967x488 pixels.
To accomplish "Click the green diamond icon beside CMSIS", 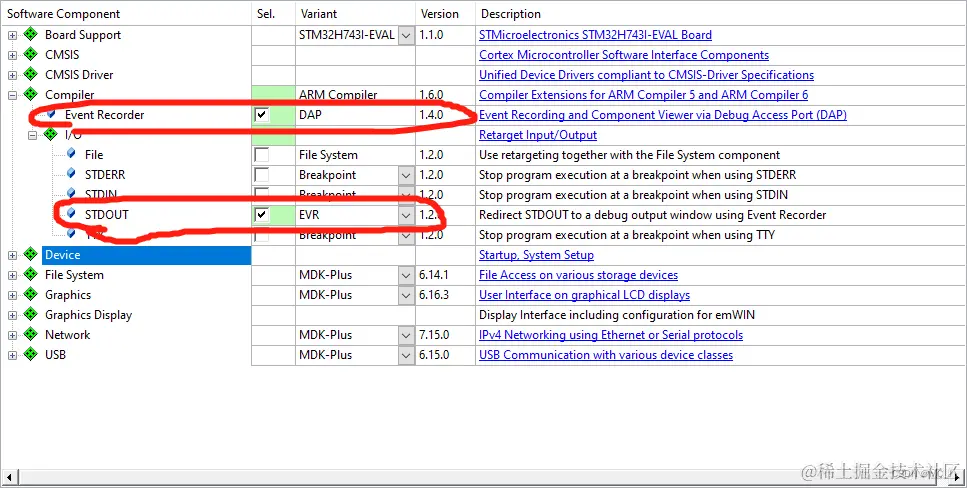I will 30,54.
